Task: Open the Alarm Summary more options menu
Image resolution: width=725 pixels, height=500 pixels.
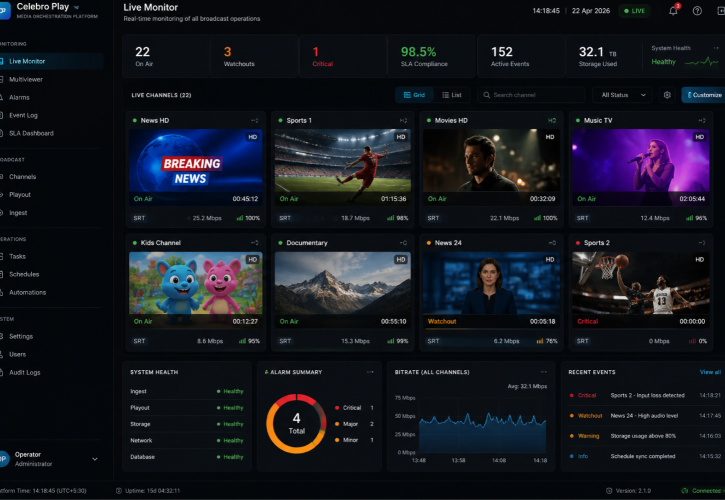Action: coord(370,372)
